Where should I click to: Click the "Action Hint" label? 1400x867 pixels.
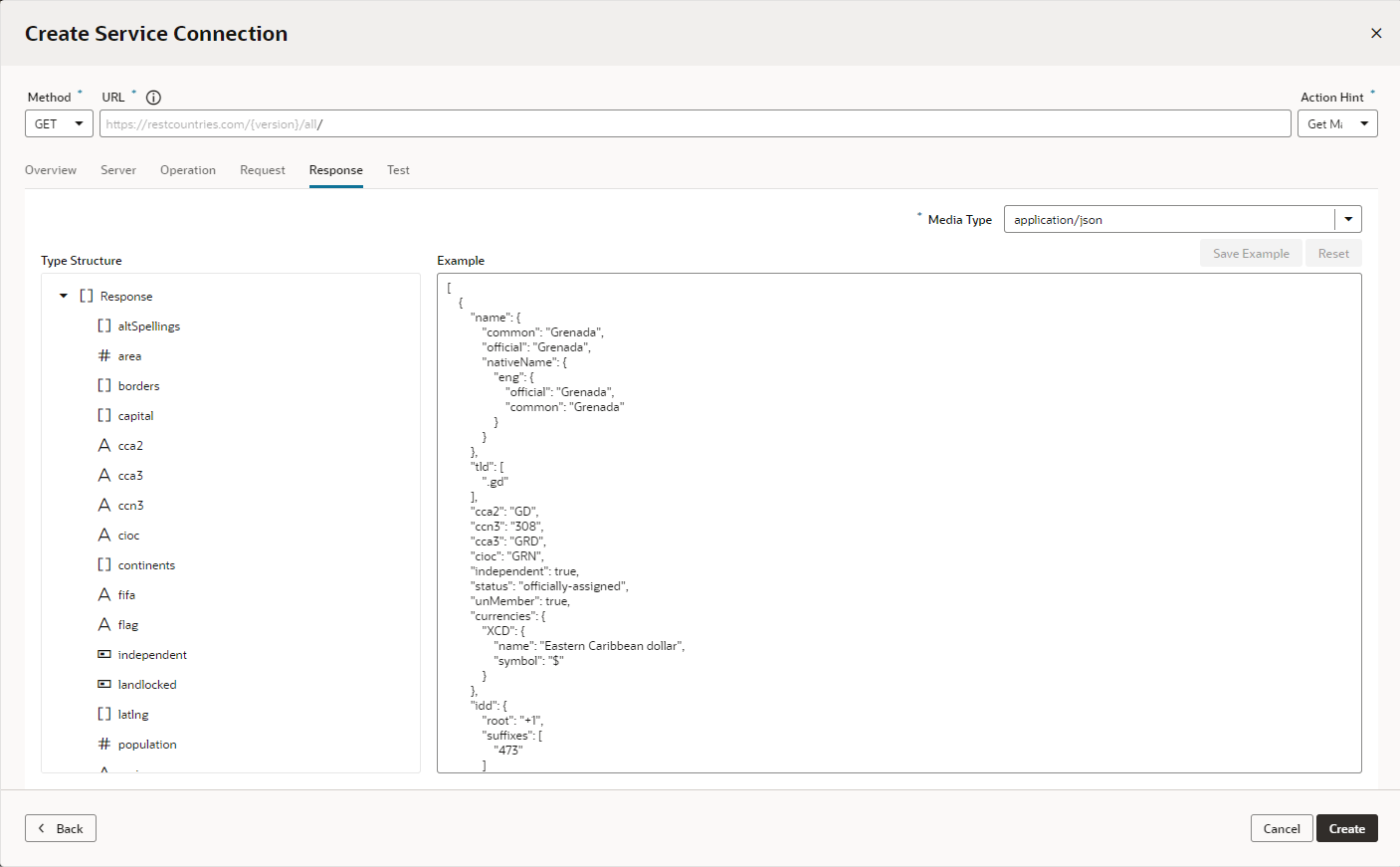1332,98
